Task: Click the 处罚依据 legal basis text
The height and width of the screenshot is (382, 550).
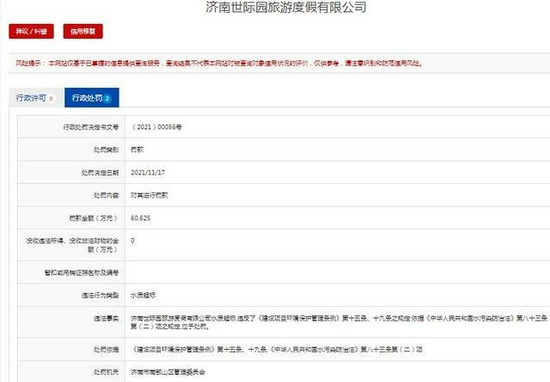Action: pos(276,349)
